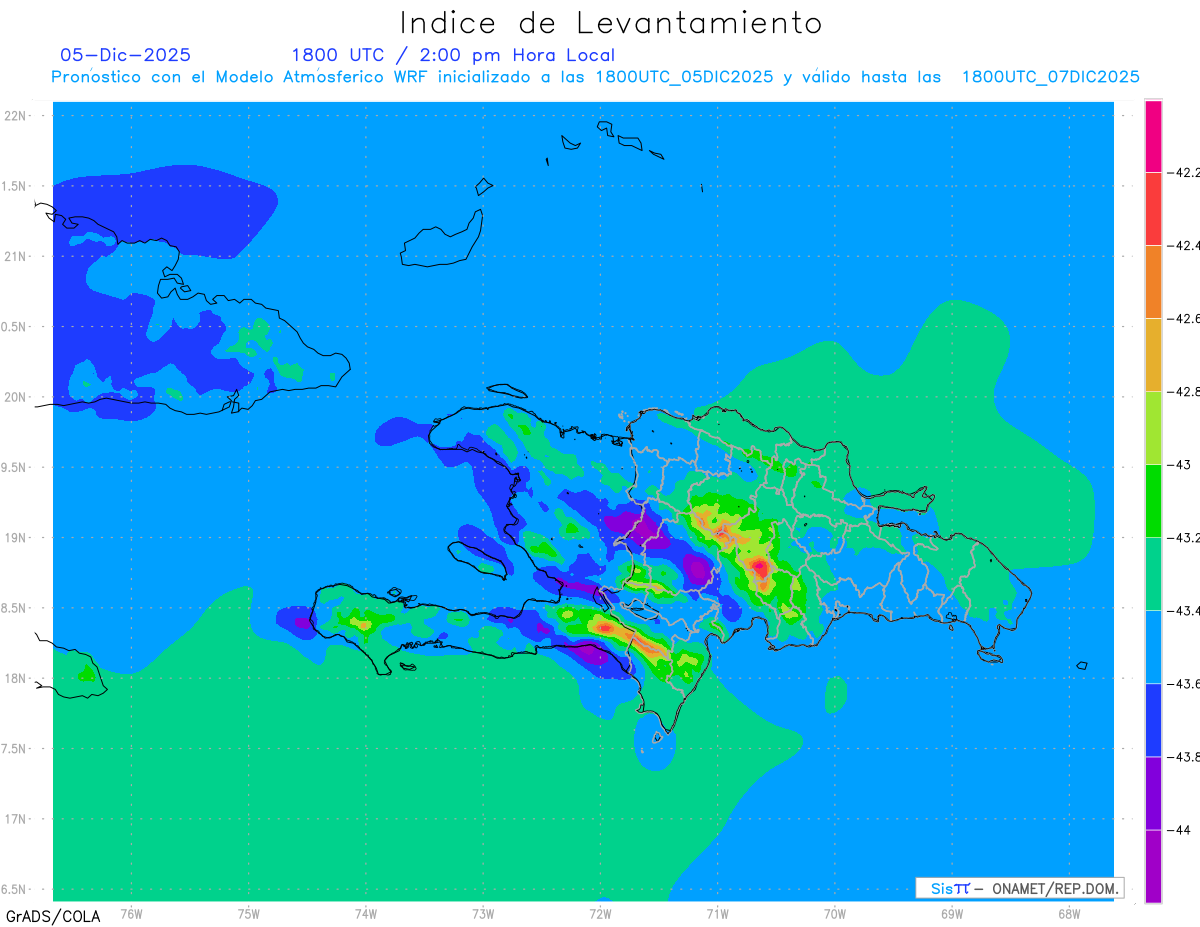Click the gold legend swatch between -42.6 and -42.8

coord(1153,355)
